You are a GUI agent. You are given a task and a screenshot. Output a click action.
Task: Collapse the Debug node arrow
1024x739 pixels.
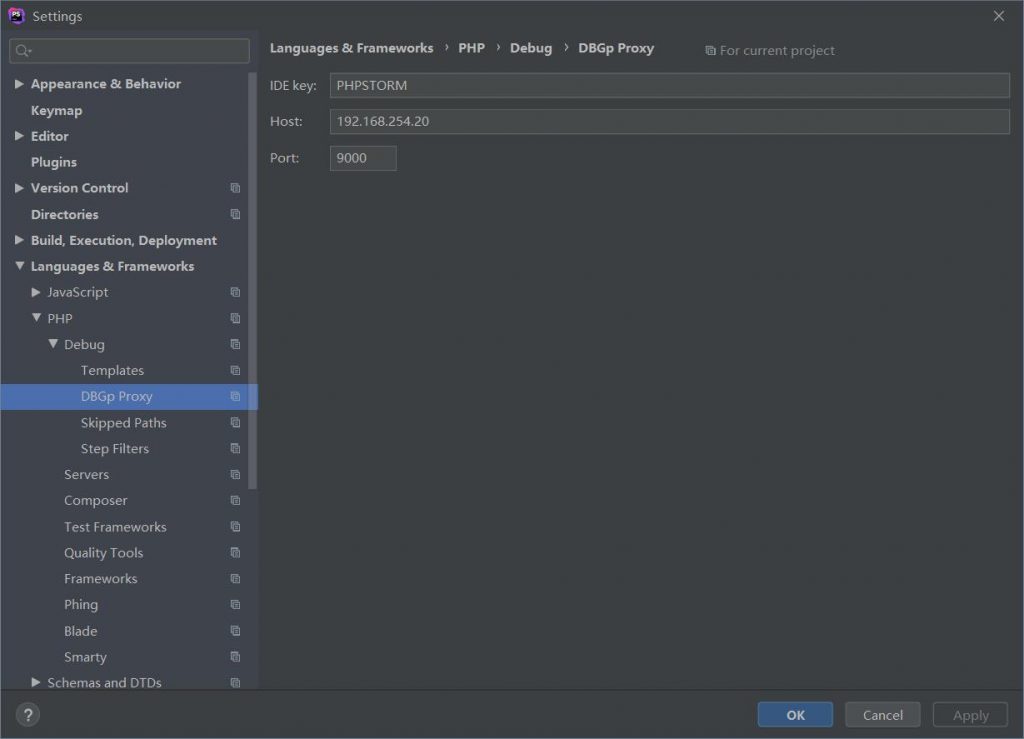click(53, 344)
